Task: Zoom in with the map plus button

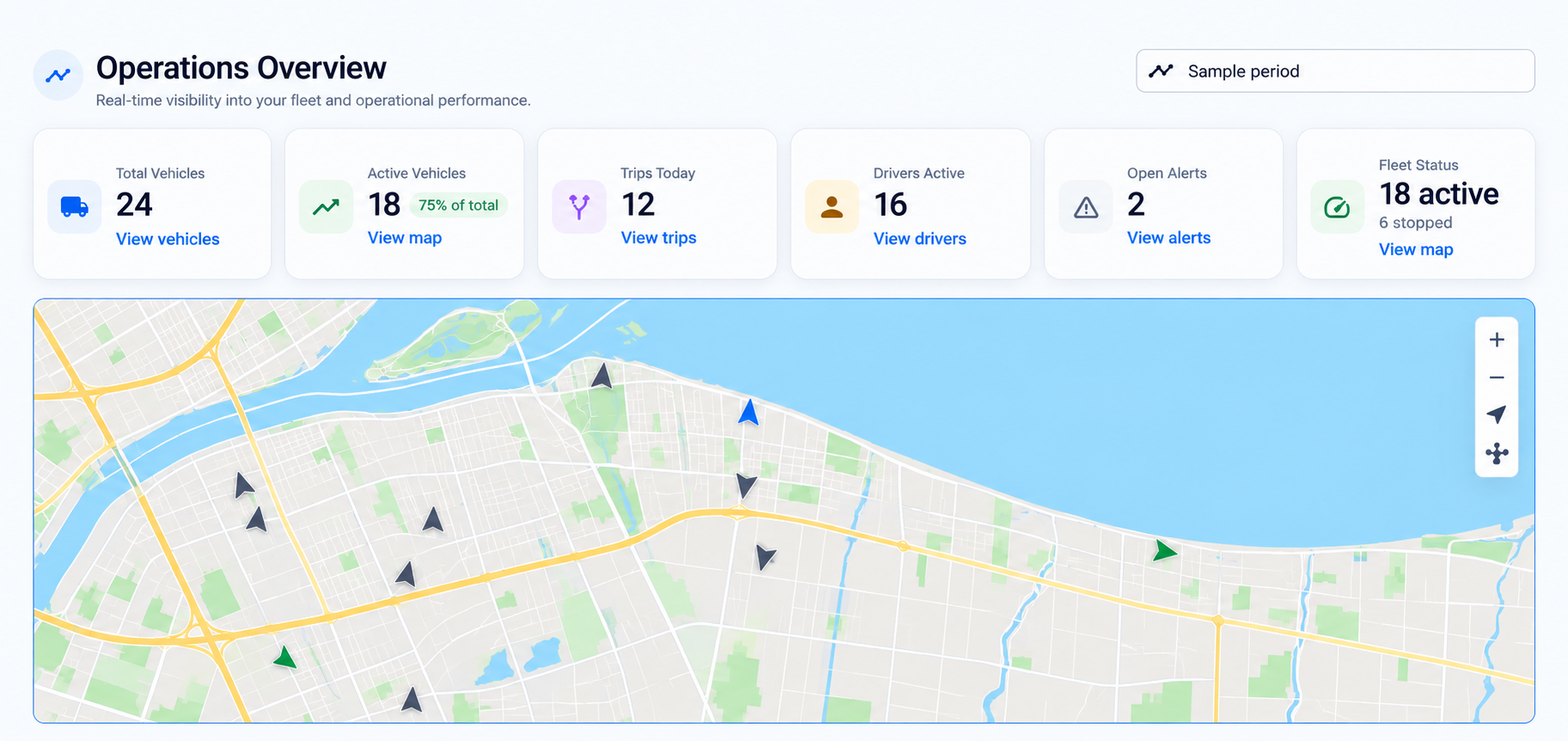Action: 1497,340
